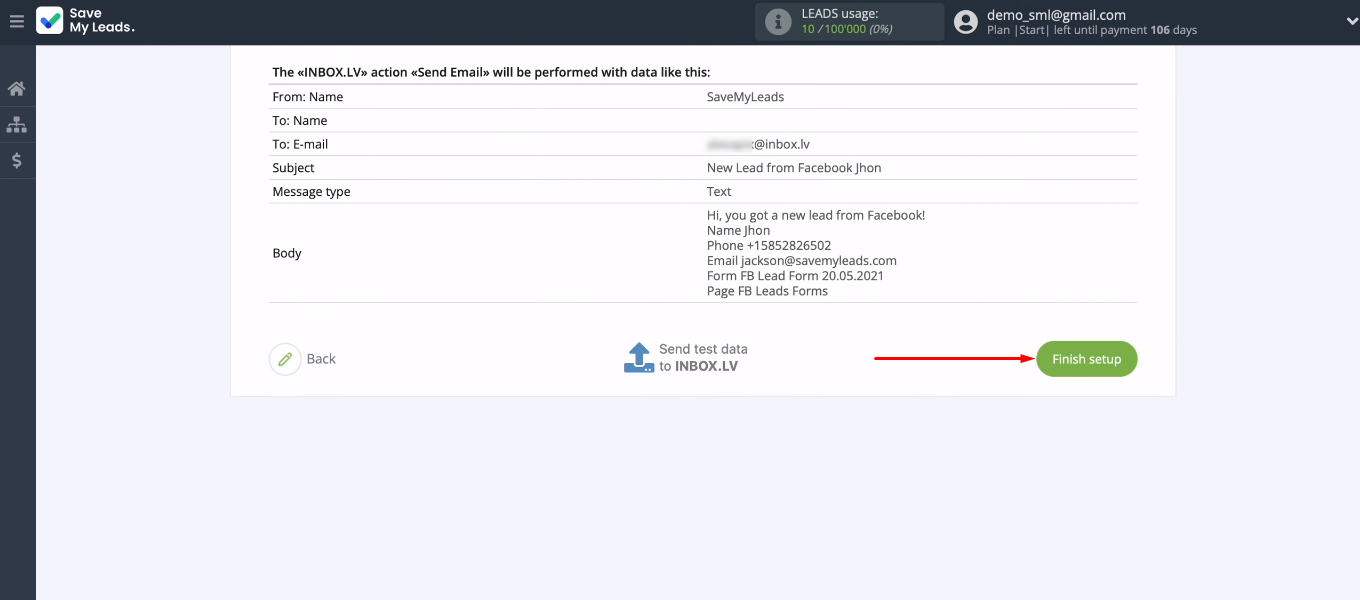Click the demo_sml@gmail.com account email
1360x600 pixels.
coord(1056,15)
